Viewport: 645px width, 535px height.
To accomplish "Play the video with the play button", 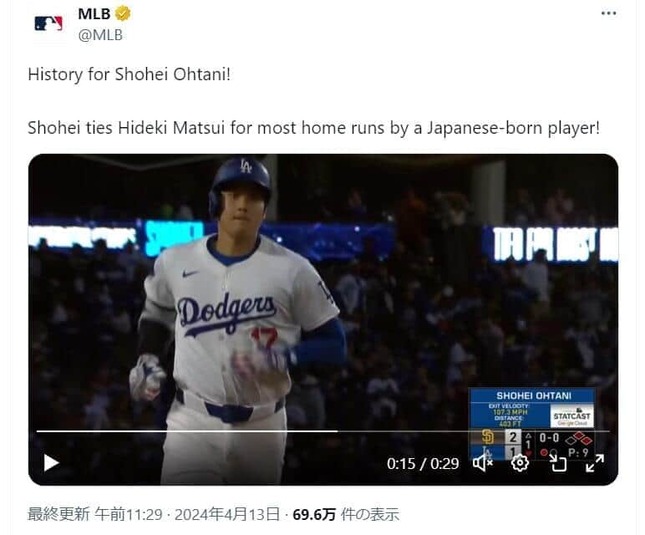I will pyautogui.click(x=51, y=463).
